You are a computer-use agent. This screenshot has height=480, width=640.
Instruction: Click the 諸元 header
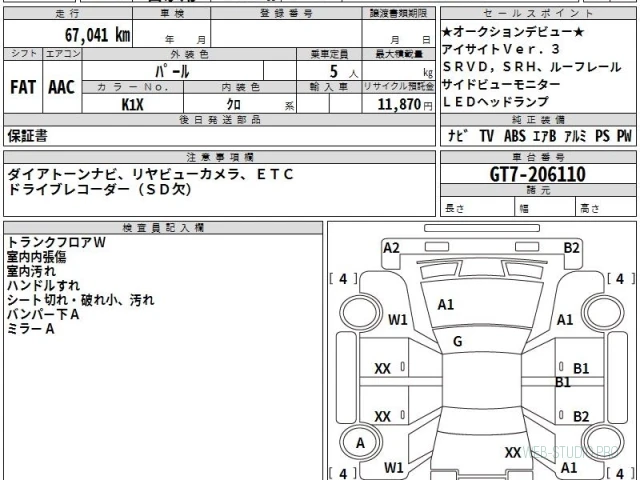click(x=538, y=190)
